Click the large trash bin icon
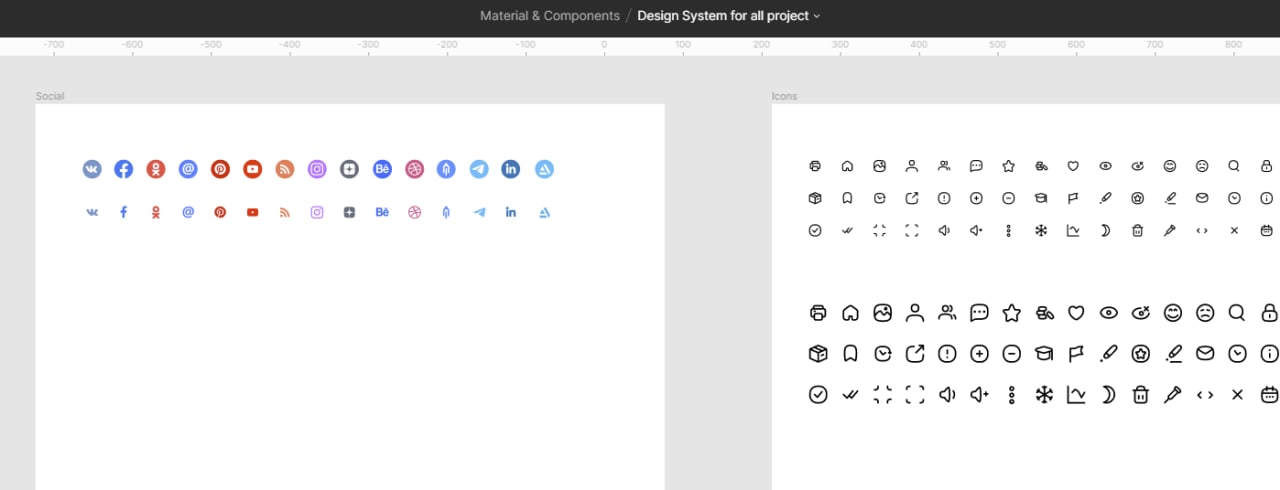Image resolution: width=1280 pixels, height=490 pixels. click(x=1140, y=395)
